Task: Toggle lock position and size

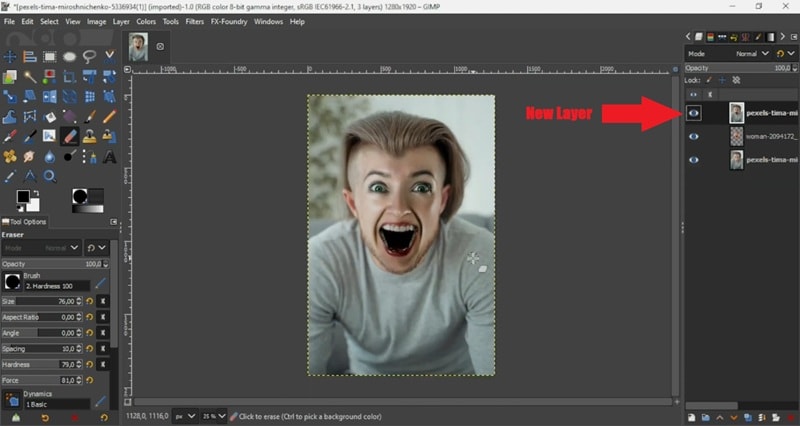Action: pos(722,80)
